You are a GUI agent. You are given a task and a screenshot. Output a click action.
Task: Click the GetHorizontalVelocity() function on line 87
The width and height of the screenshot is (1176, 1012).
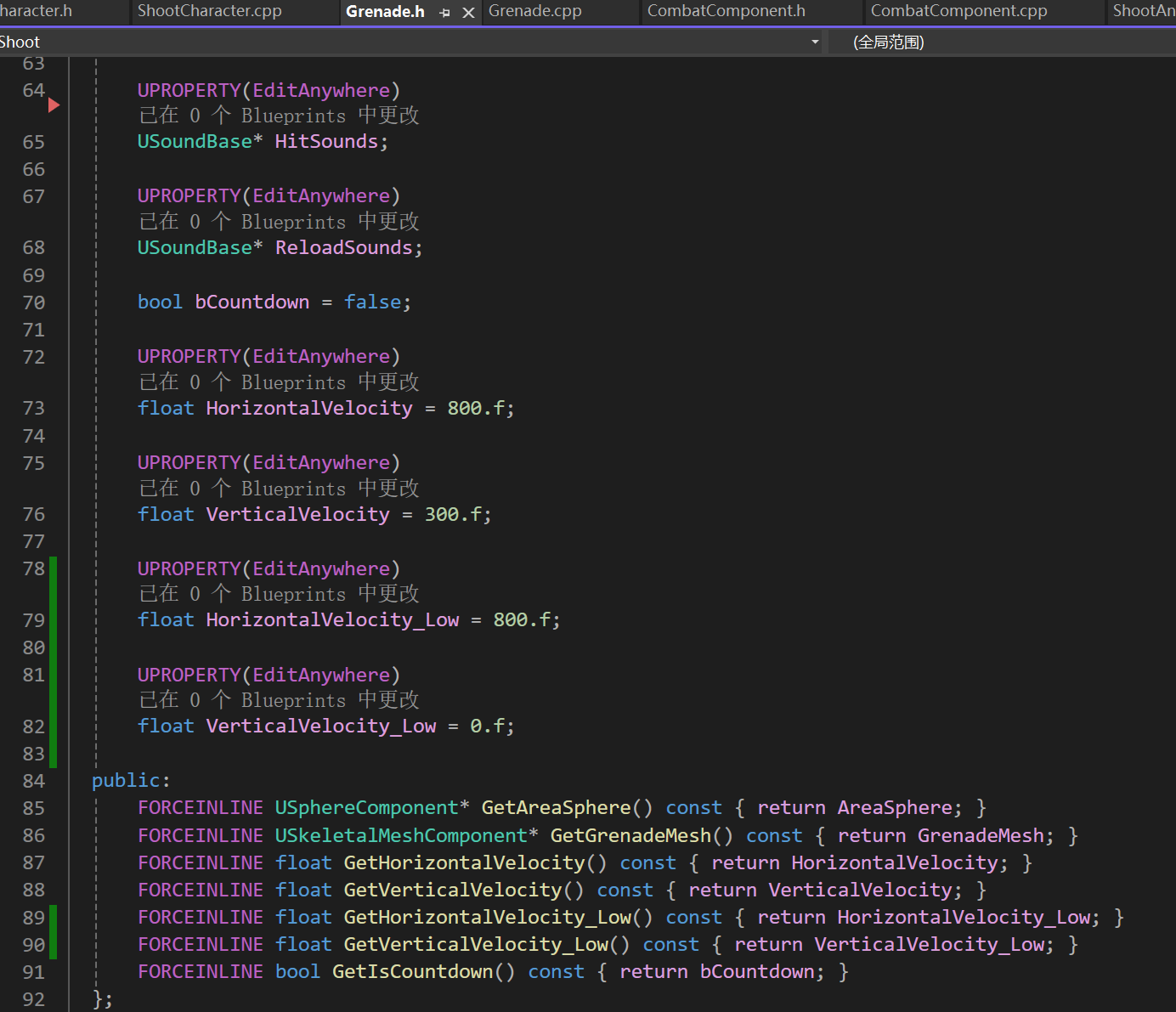(x=464, y=862)
